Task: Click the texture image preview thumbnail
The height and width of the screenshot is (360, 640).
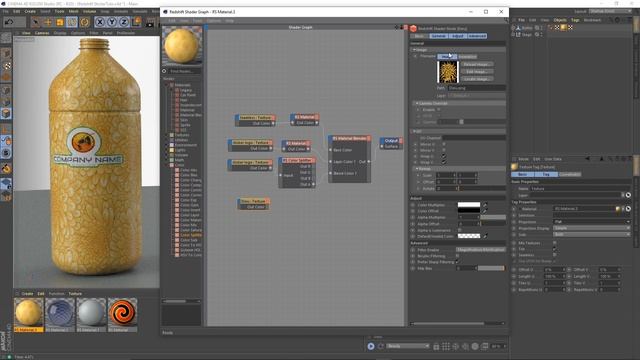Action: [448, 72]
